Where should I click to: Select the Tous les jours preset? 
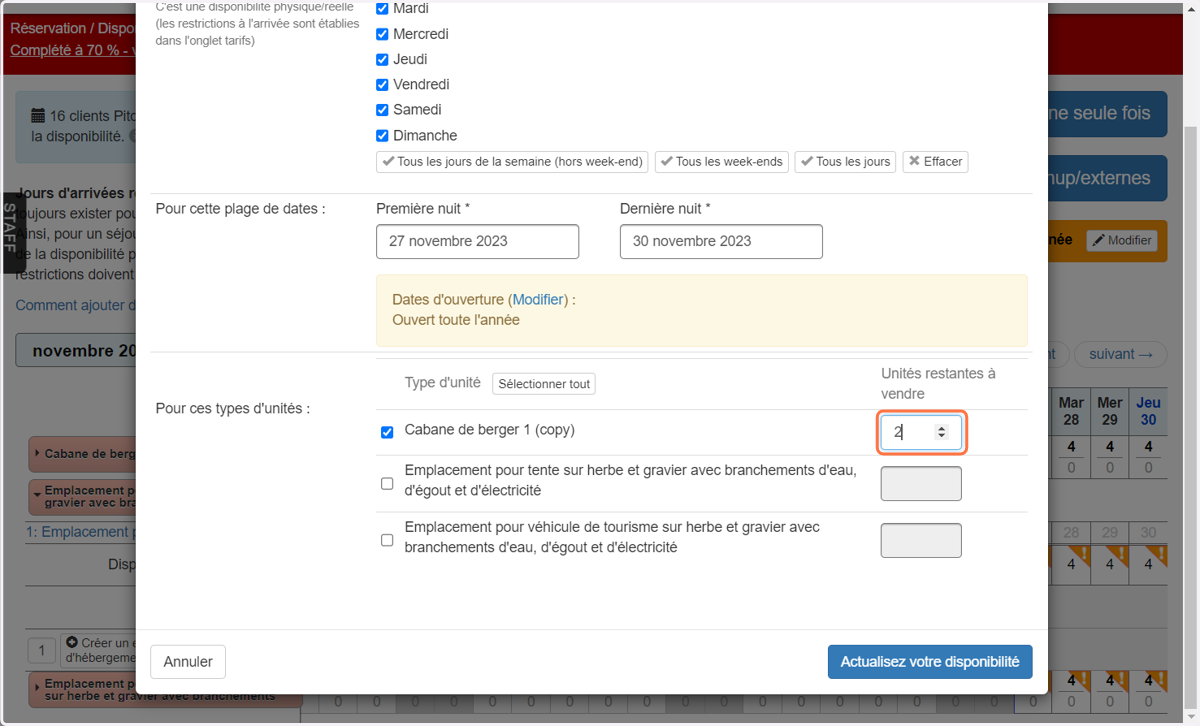[x=845, y=162]
